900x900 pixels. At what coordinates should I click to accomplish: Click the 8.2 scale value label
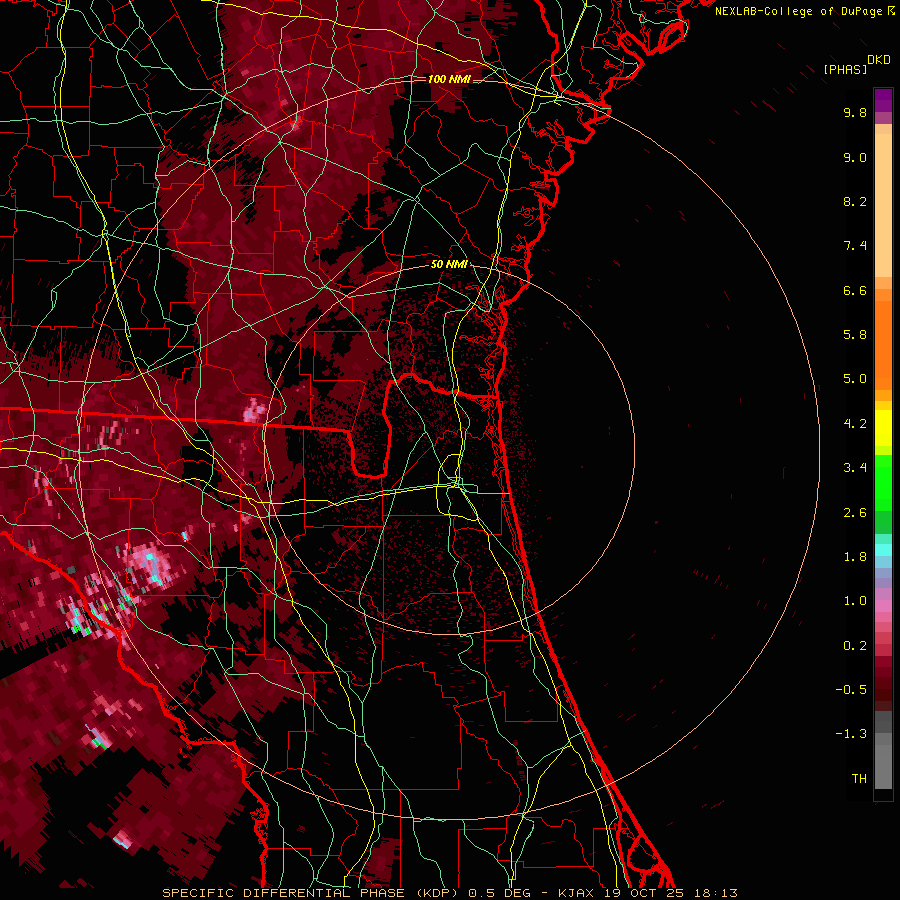click(855, 201)
